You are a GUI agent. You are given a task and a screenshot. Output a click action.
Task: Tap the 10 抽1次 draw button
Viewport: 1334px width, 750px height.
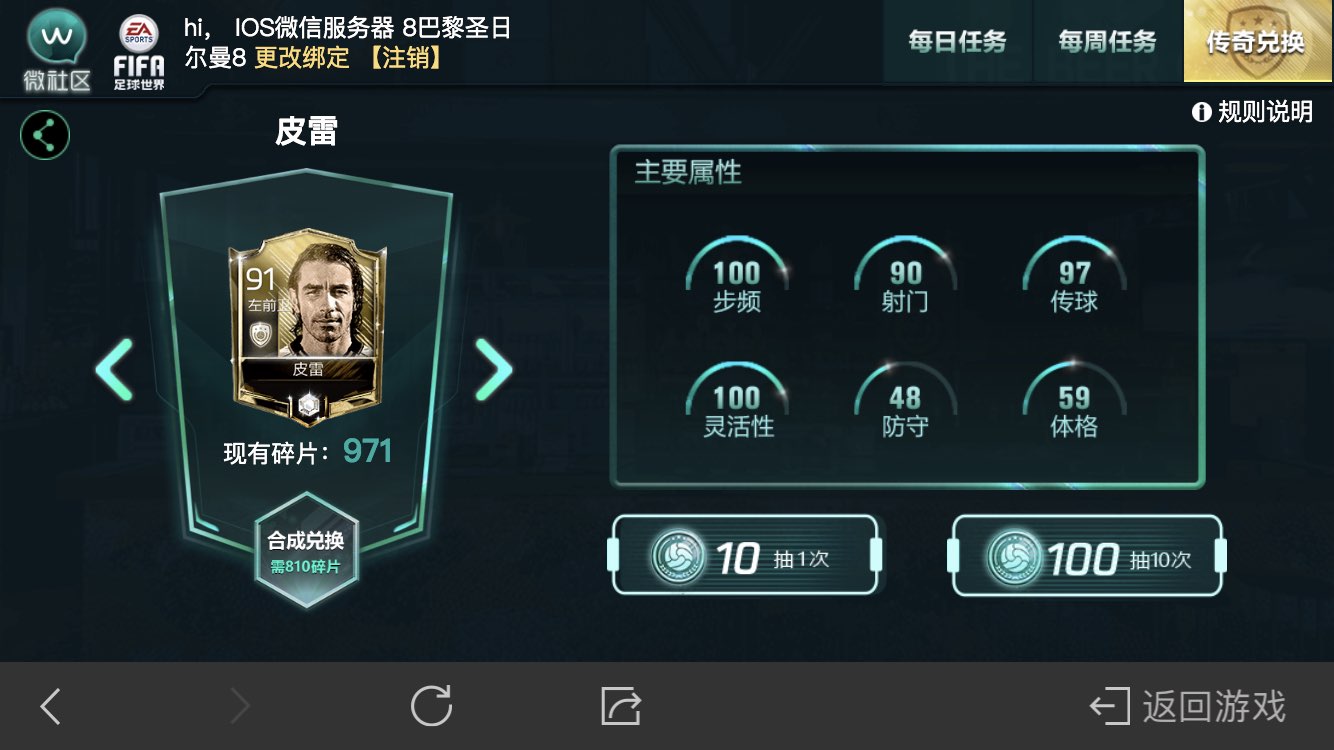(745, 556)
